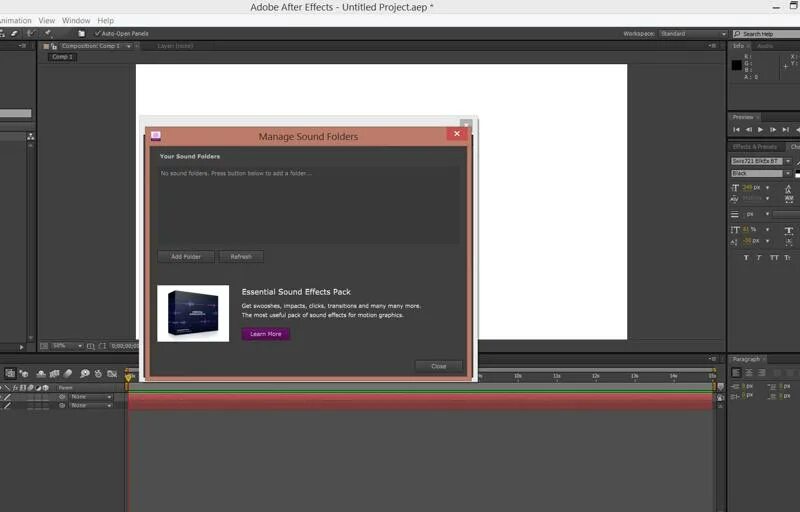Switch to the Audio panel tab
This screenshot has height=512, width=800.
click(765, 46)
